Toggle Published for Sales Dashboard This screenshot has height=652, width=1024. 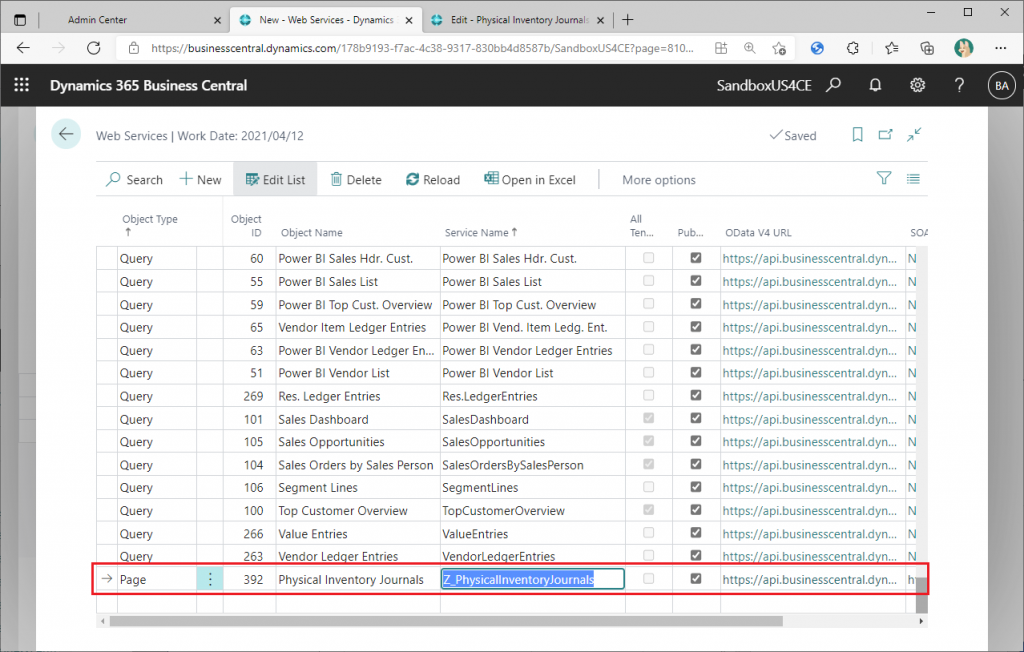coord(696,418)
